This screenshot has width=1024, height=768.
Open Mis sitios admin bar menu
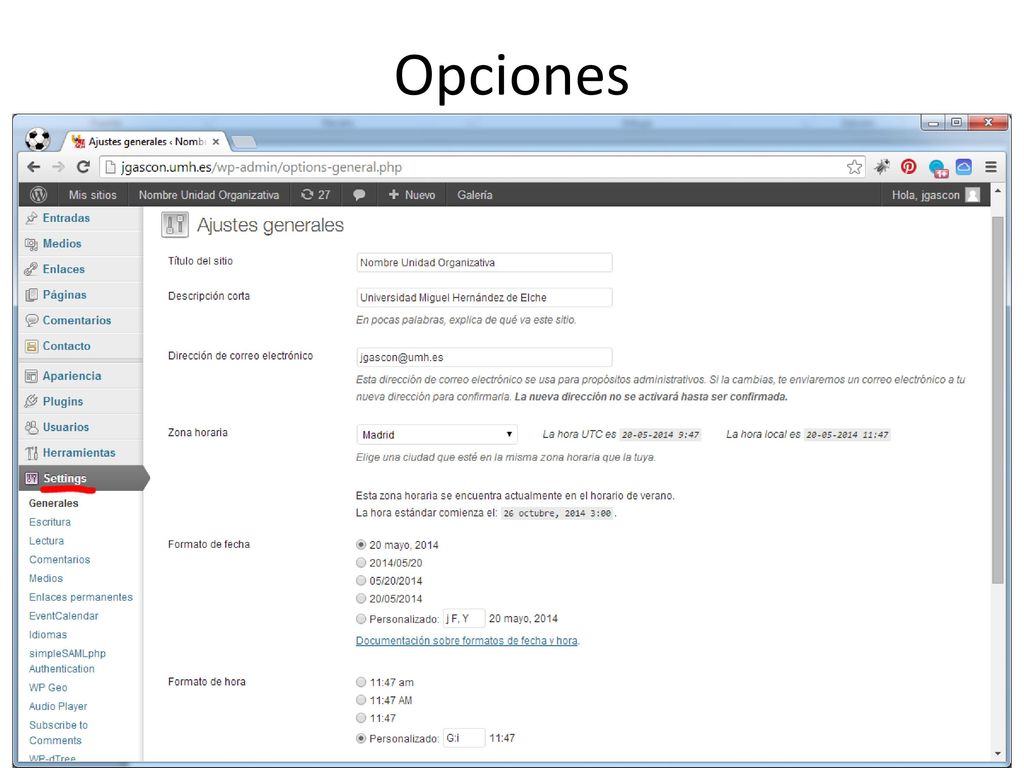(x=93, y=195)
